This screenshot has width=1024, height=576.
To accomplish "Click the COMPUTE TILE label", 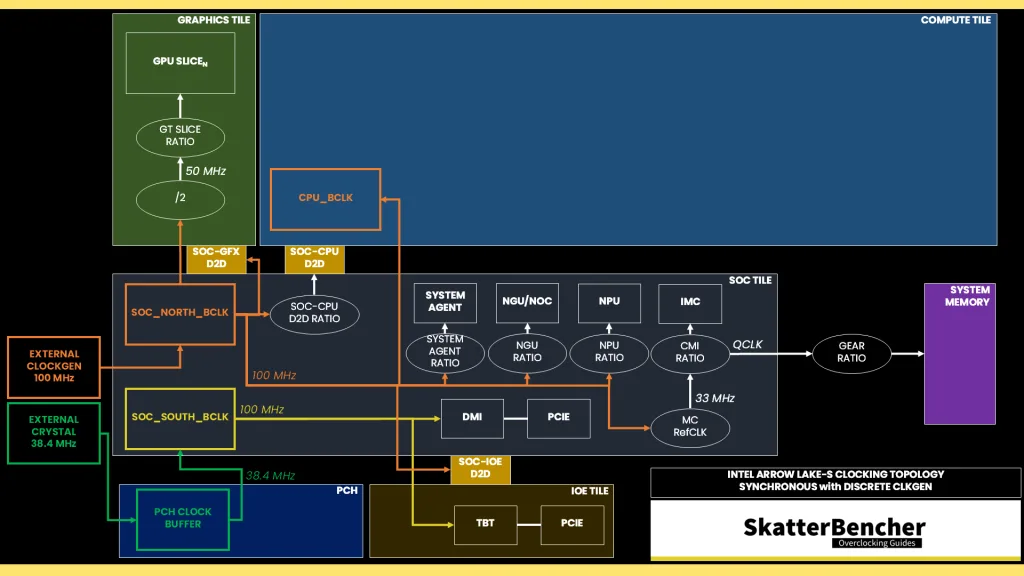I will pos(955,20).
